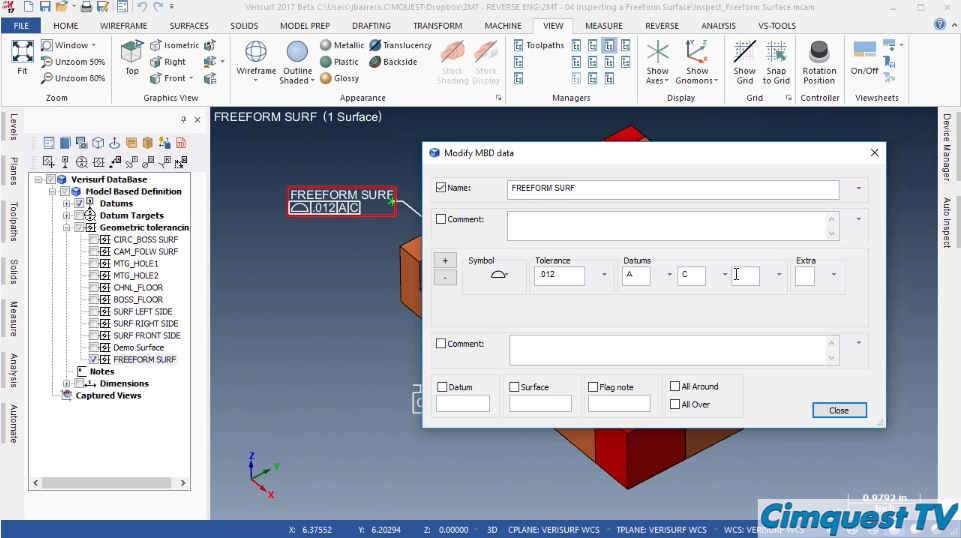Image resolution: width=961 pixels, height=538 pixels.
Task: Enable Wireframe appearance
Action: click(x=256, y=59)
